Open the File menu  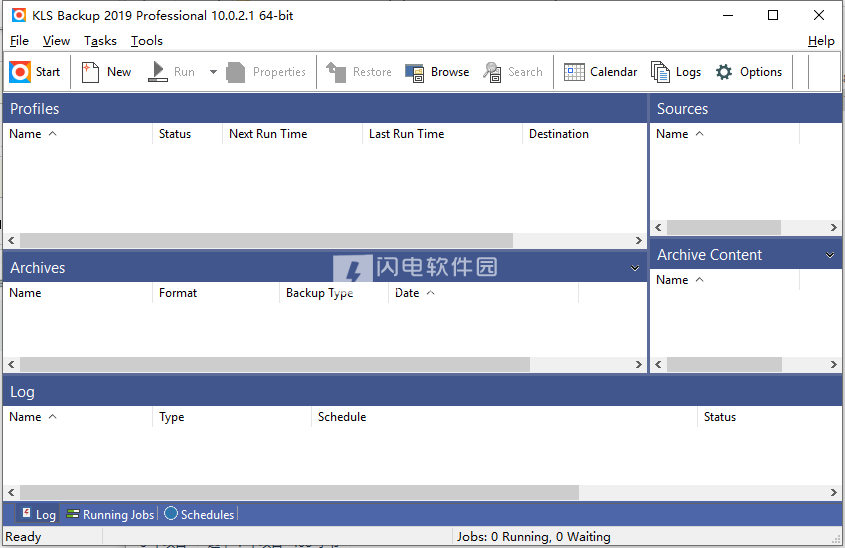pyautogui.click(x=19, y=41)
